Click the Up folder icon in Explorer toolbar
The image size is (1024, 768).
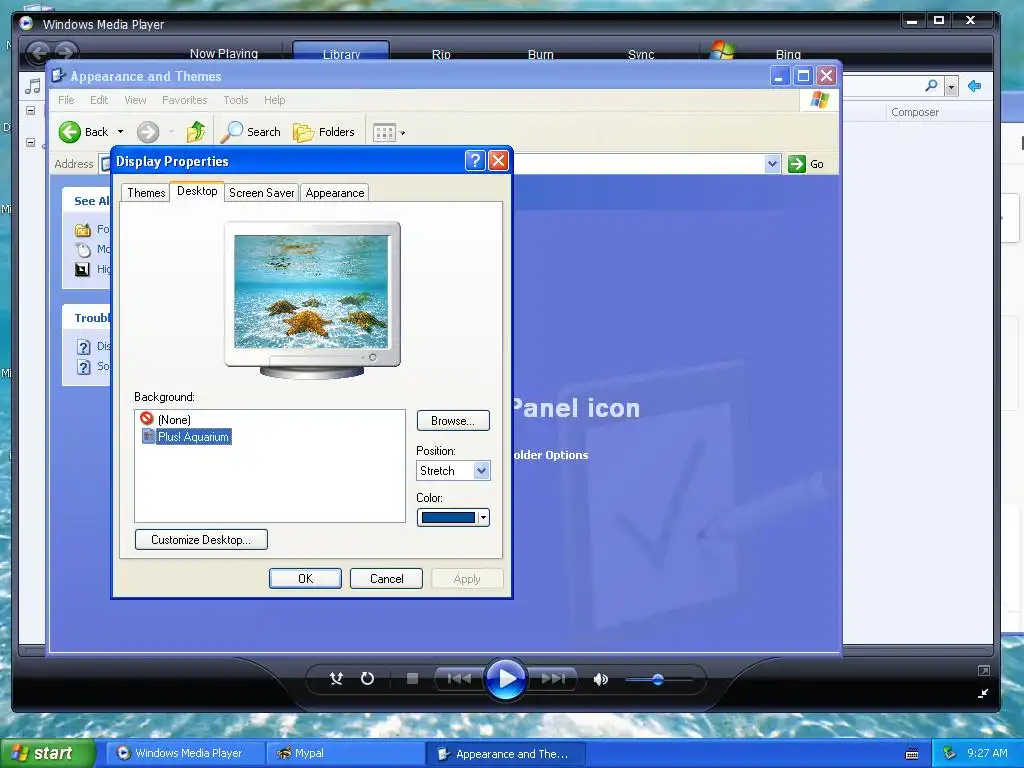(195, 132)
